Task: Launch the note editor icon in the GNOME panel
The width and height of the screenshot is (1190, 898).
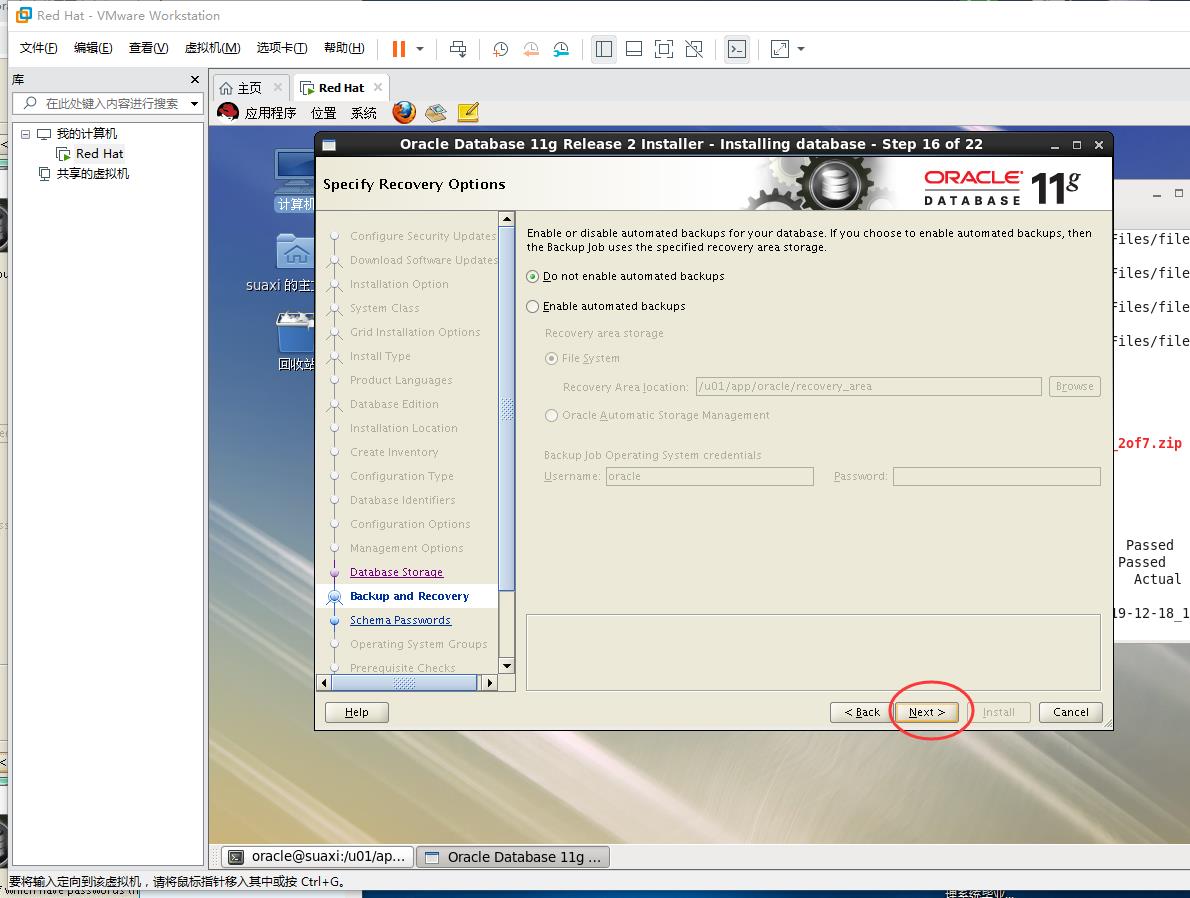Action: pos(468,112)
